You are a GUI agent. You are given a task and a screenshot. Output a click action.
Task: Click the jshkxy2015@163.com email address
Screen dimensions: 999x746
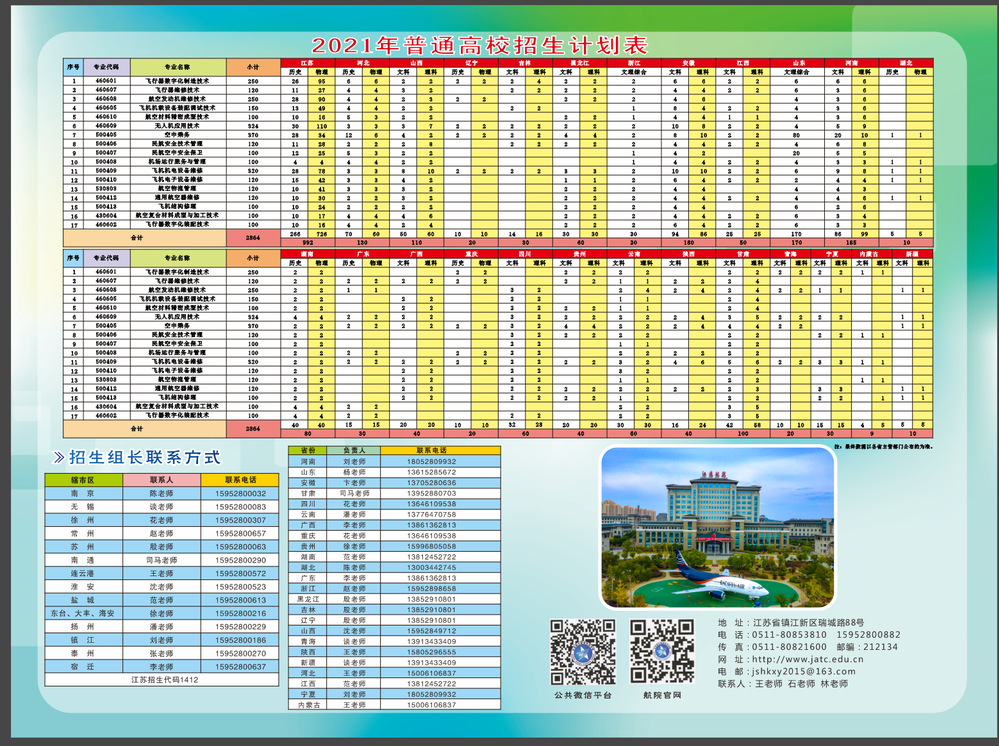pyautogui.click(x=803, y=671)
